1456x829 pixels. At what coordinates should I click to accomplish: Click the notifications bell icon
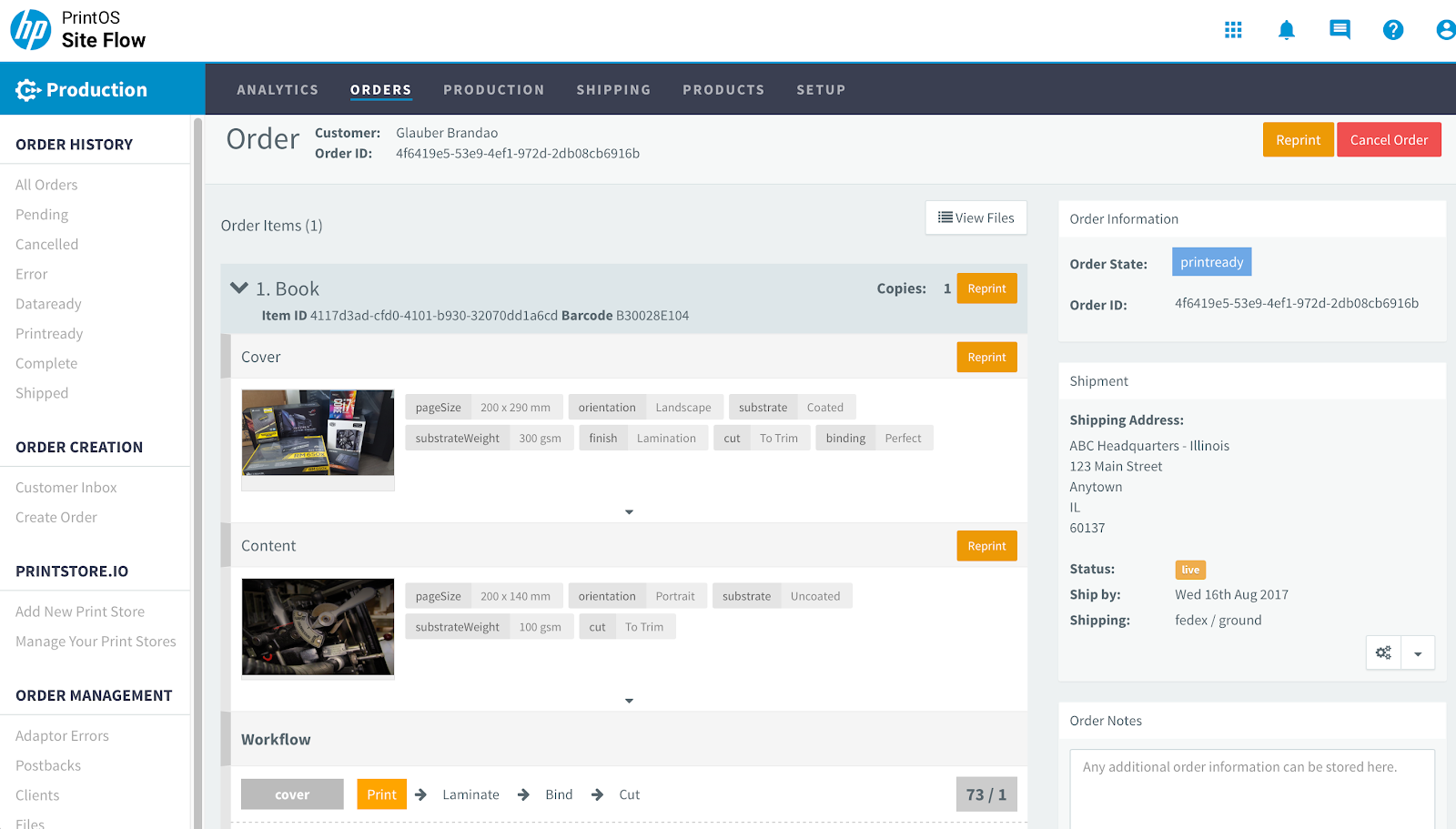click(1286, 30)
